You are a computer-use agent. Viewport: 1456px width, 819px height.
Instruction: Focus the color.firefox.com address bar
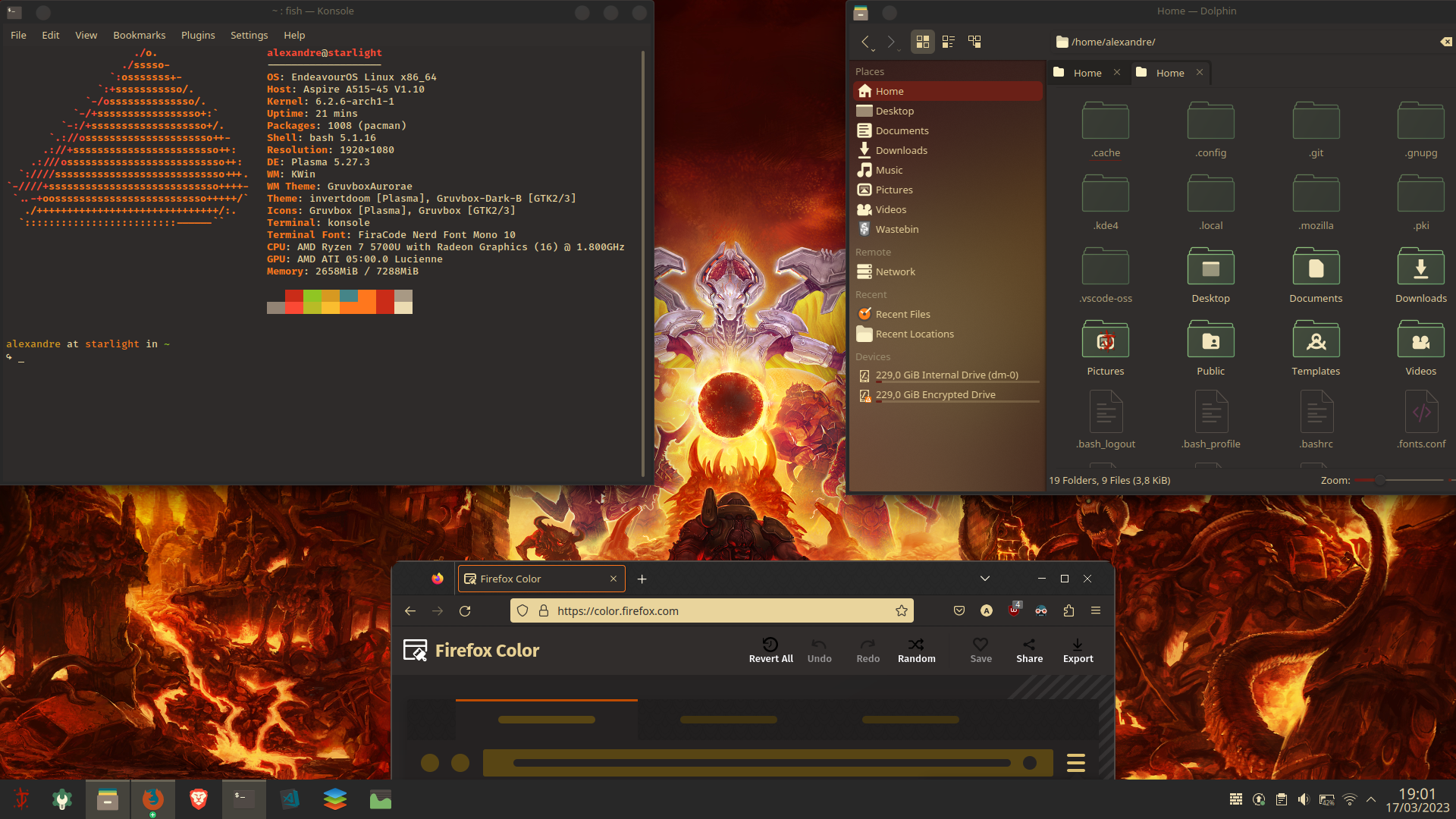tap(712, 610)
